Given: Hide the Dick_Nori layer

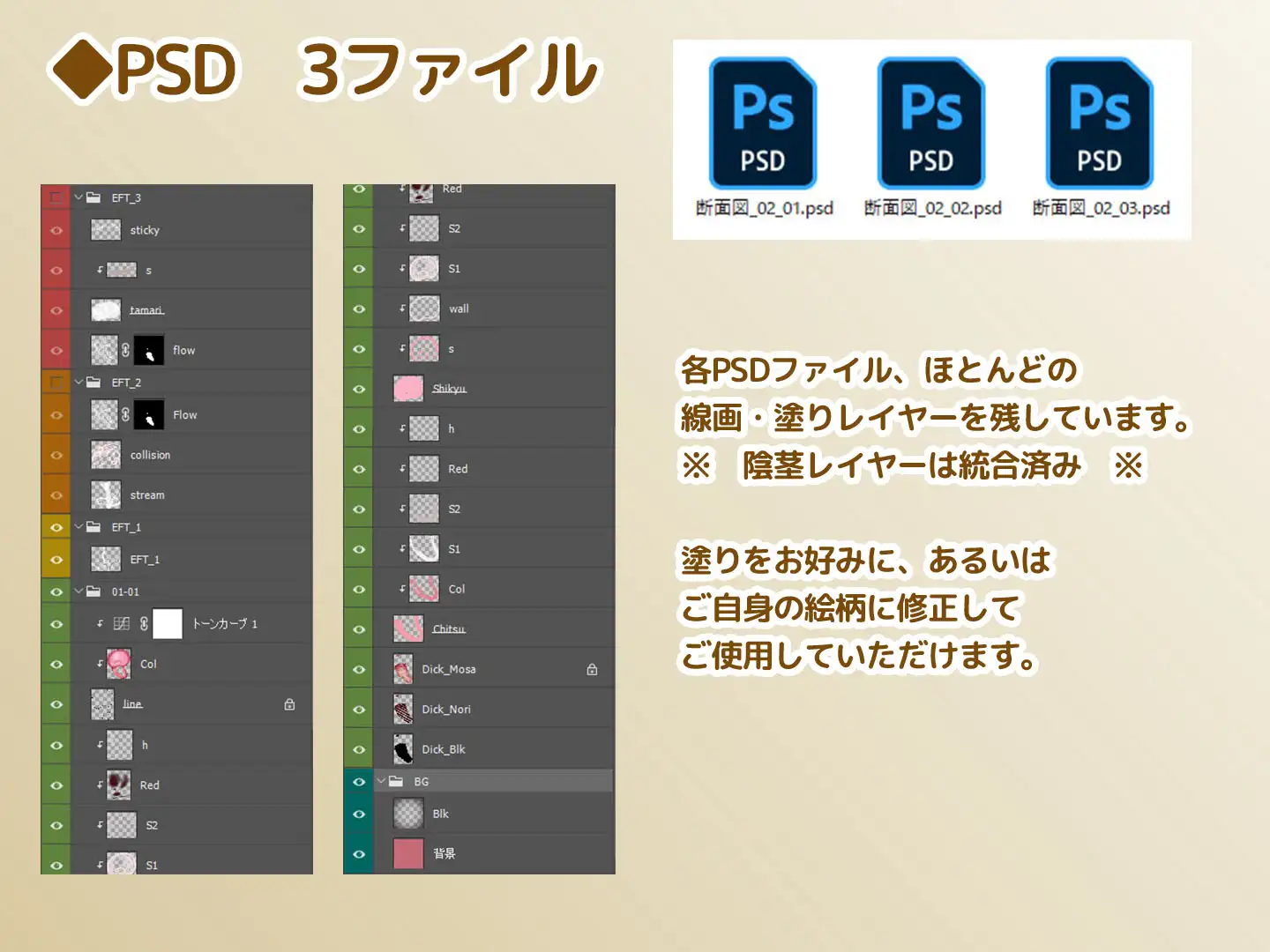Looking at the screenshot, I should coord(359,710).
